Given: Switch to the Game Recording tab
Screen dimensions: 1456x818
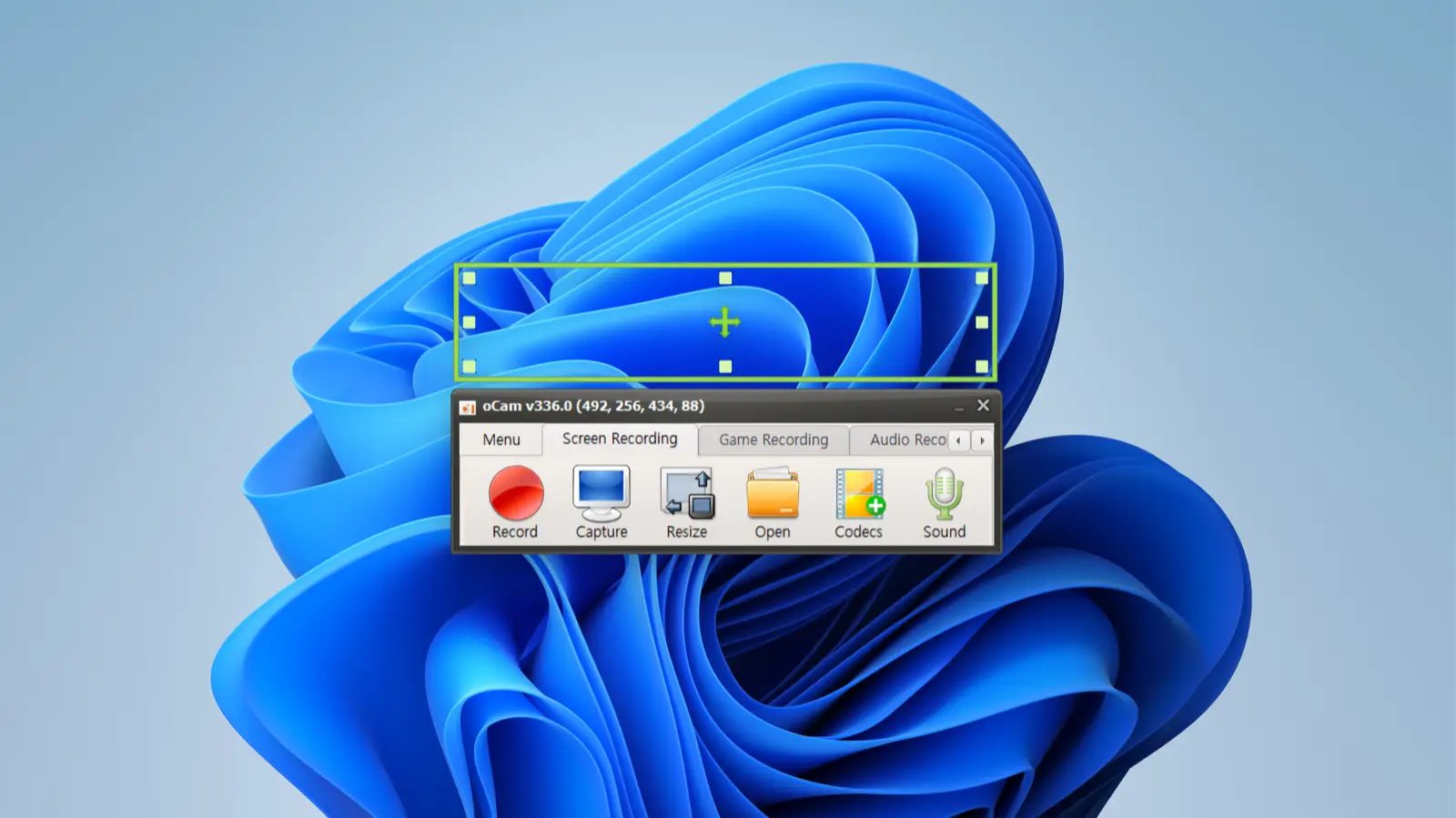Looking at the screenshot, I should coord(773,439).
